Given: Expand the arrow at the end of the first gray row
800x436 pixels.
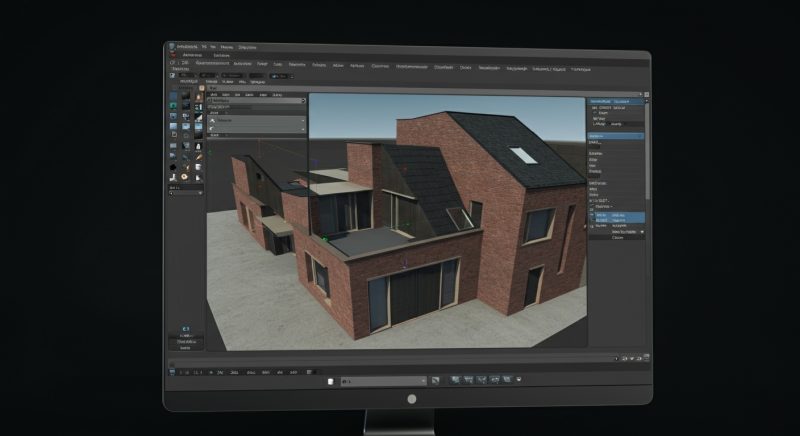Looking at the screenshot, I should [x=303, y=120].
